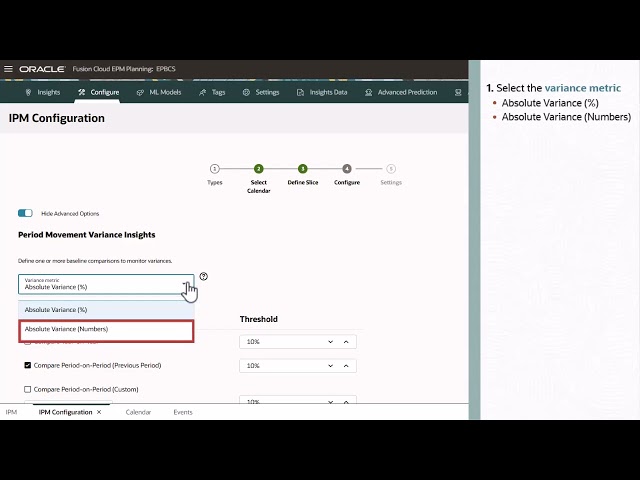Go to wizard step 5 Settings
The image size is (640, 480).
pyautogui.click(x=391, y=169)
